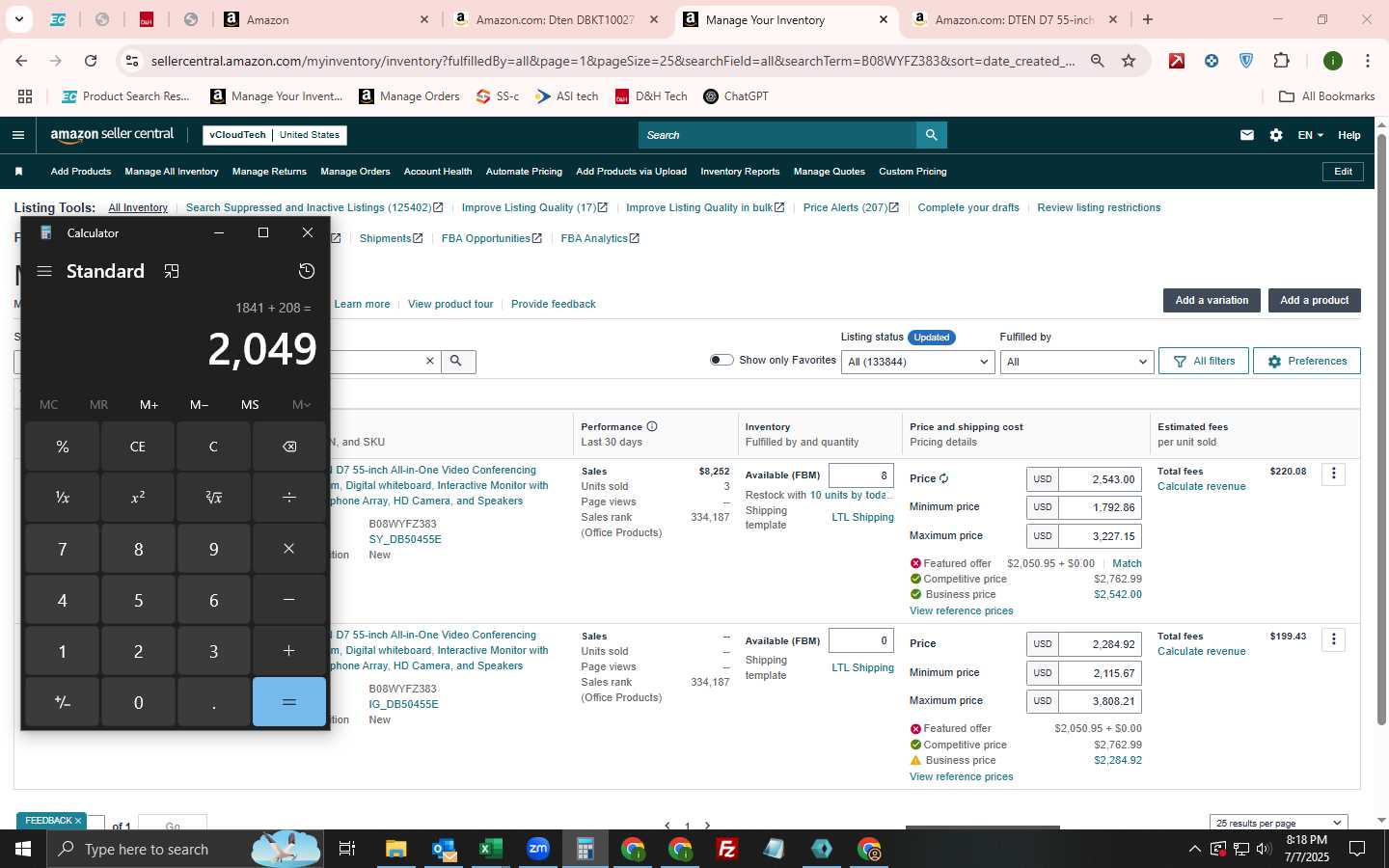Open Automate Pricing menu item

click(524, 172)
